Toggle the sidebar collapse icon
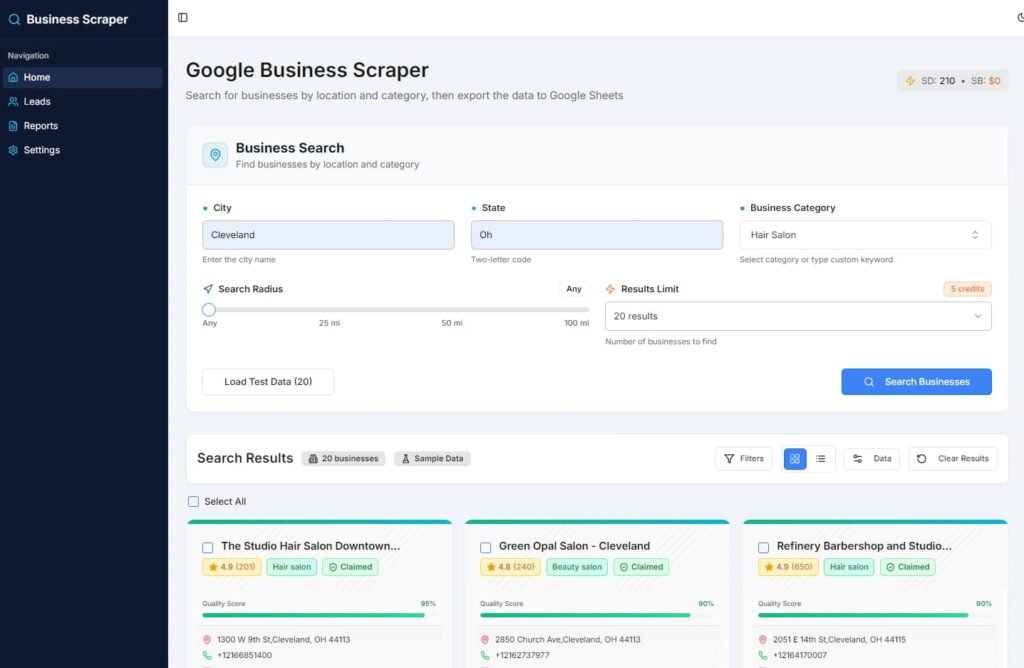The width and height of the screenshot is (1024, 668). pos(182,17)
